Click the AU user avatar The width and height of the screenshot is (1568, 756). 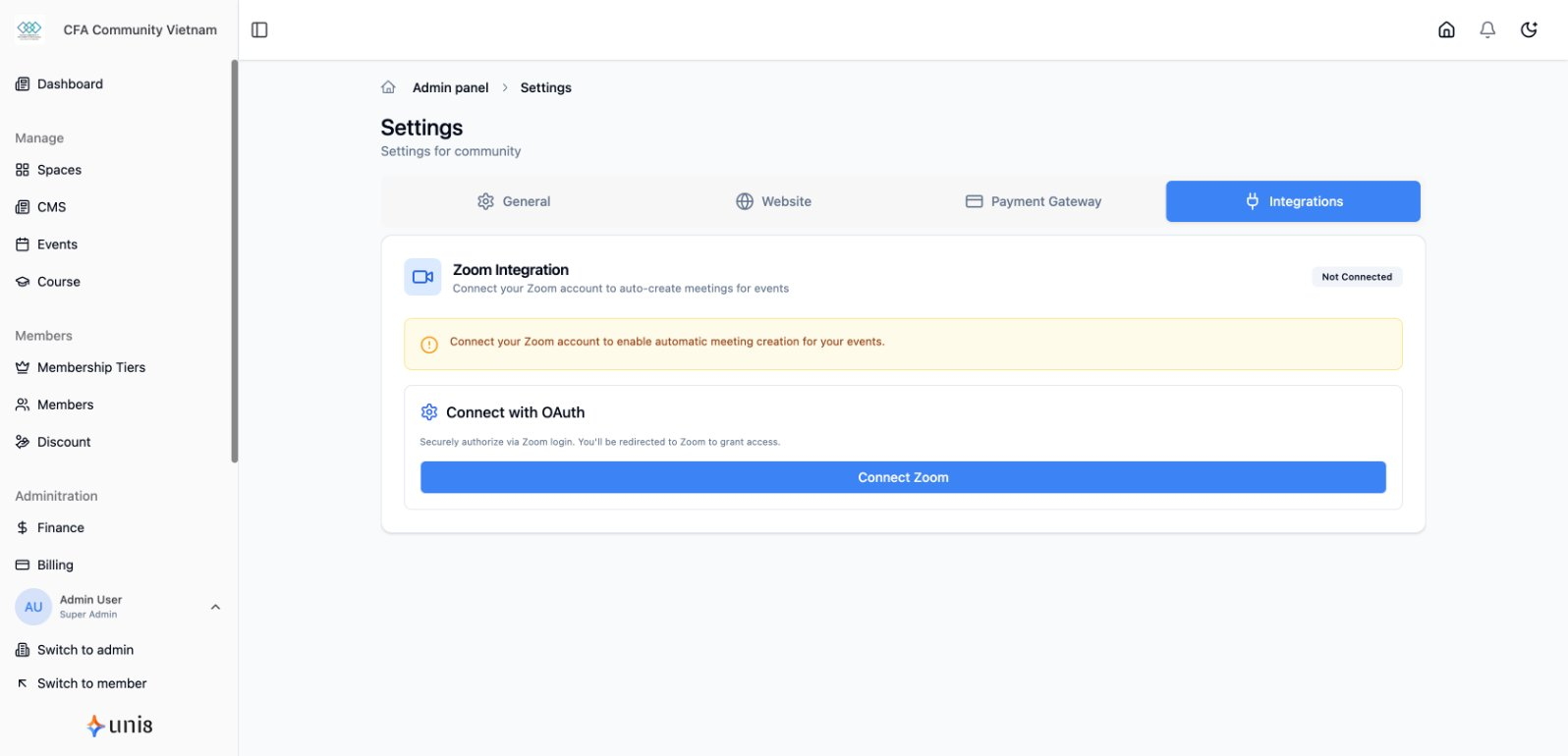pyautogui.click(x=33, y=607)
